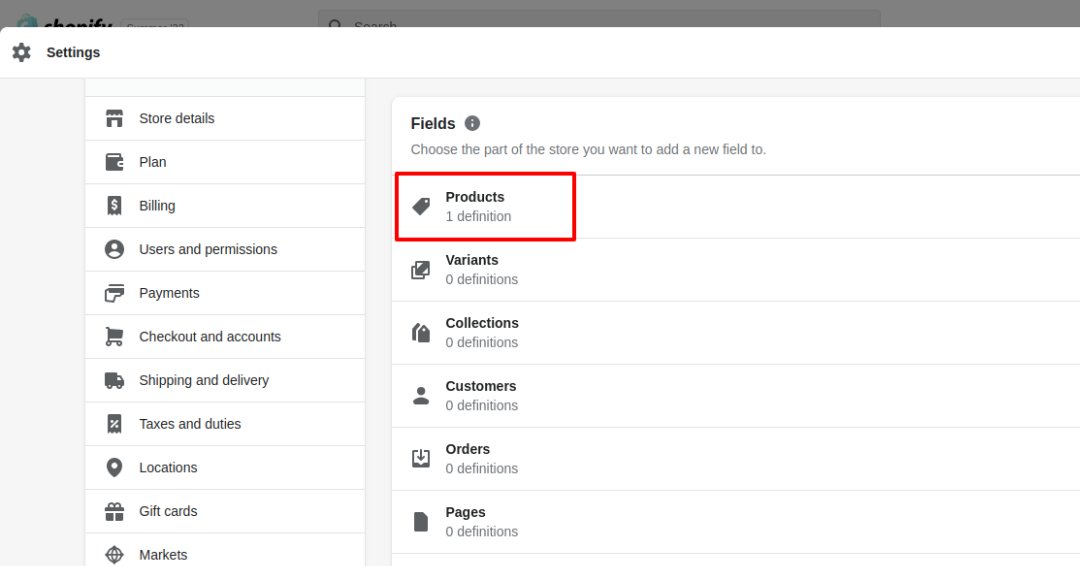Click the Markets globe icon
The width and height of the screenshot is (1080, 566).
point(114,555)
